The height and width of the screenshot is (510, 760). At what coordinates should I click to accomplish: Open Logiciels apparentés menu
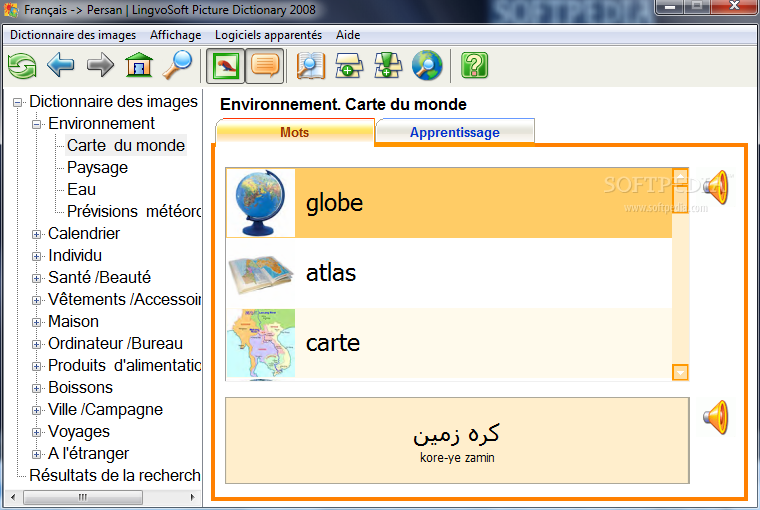268,35
